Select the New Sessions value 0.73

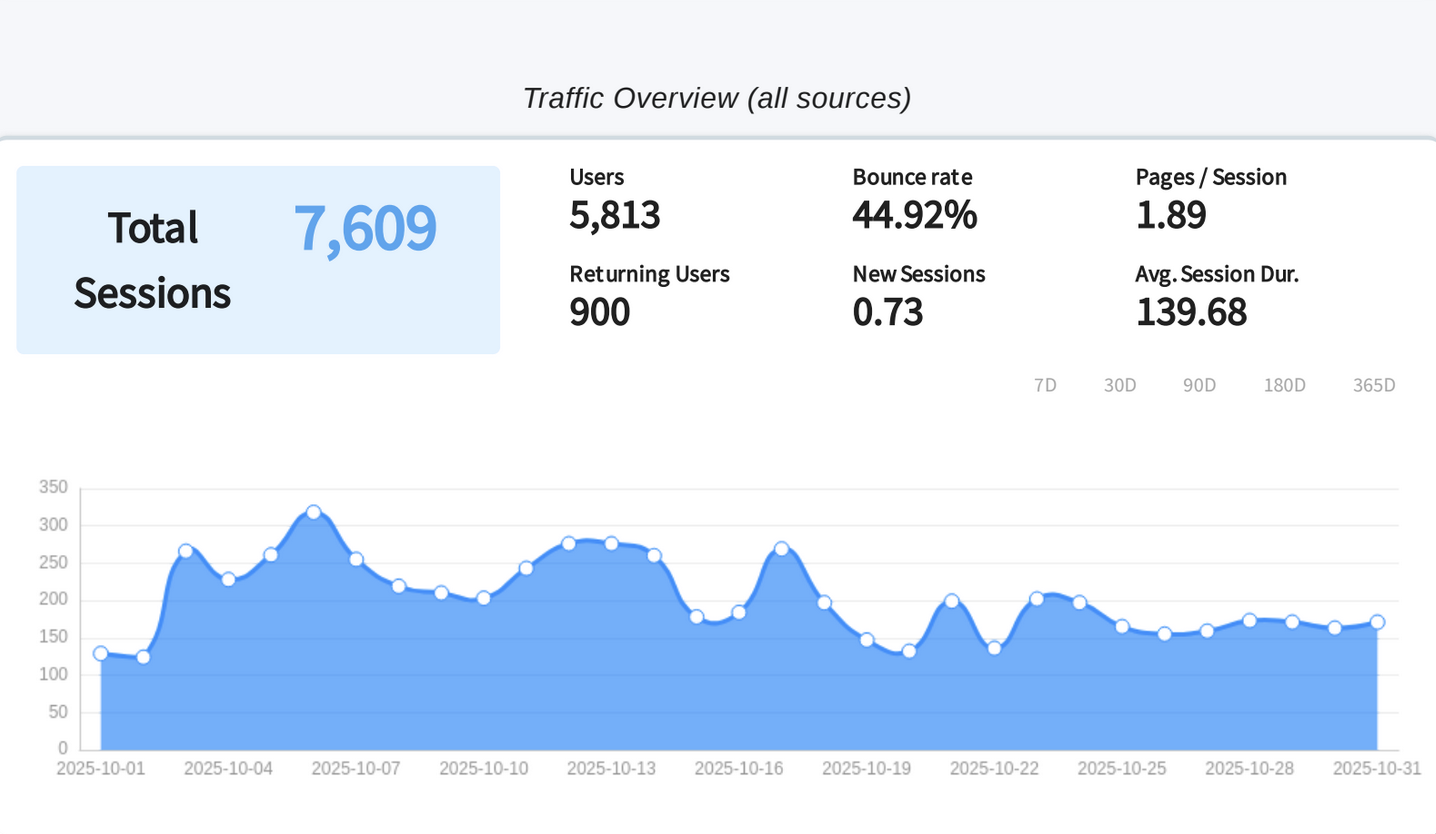click(887, 312)
